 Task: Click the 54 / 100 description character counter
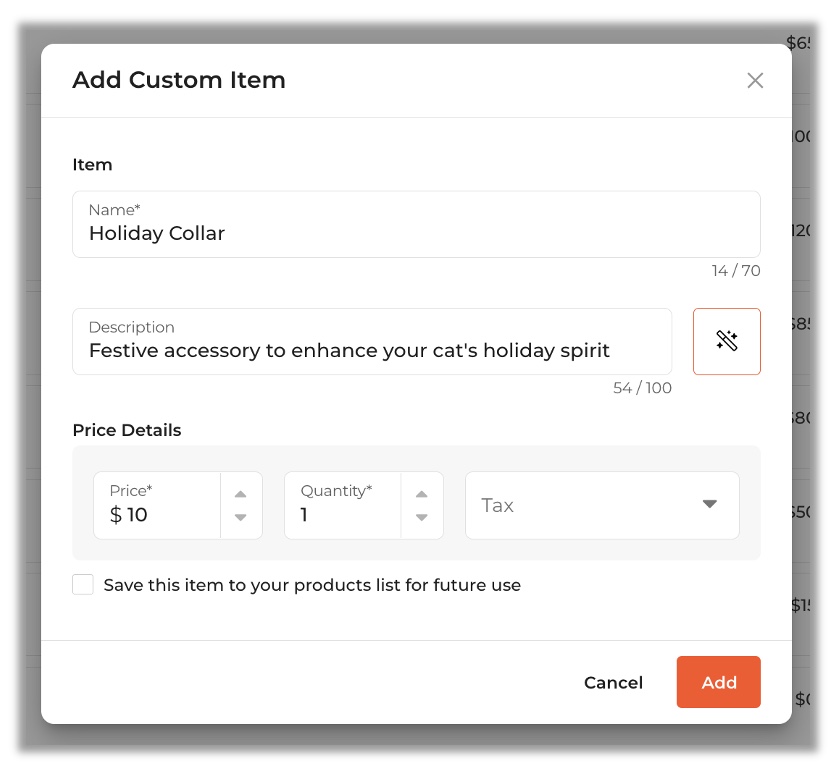(x=642, y=388)
